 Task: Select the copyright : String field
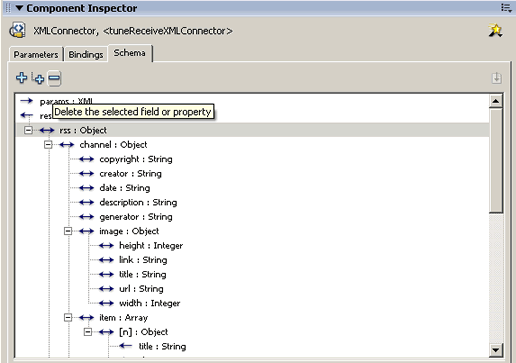point(136,159)
